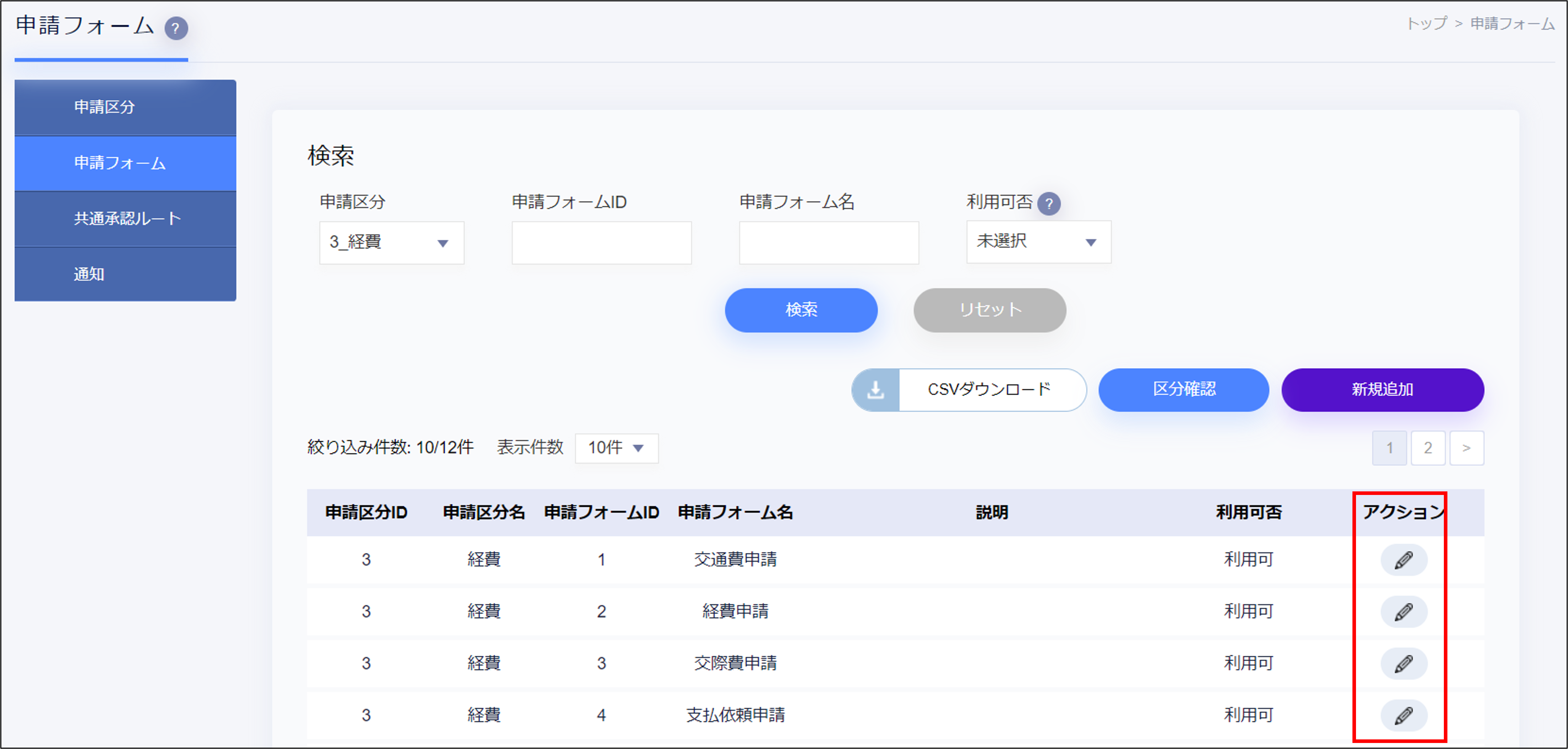The image size is (1568, 749).
Task: Open 共通承認ルート in the sidebar menu
Action: click(x=126, y=218)
